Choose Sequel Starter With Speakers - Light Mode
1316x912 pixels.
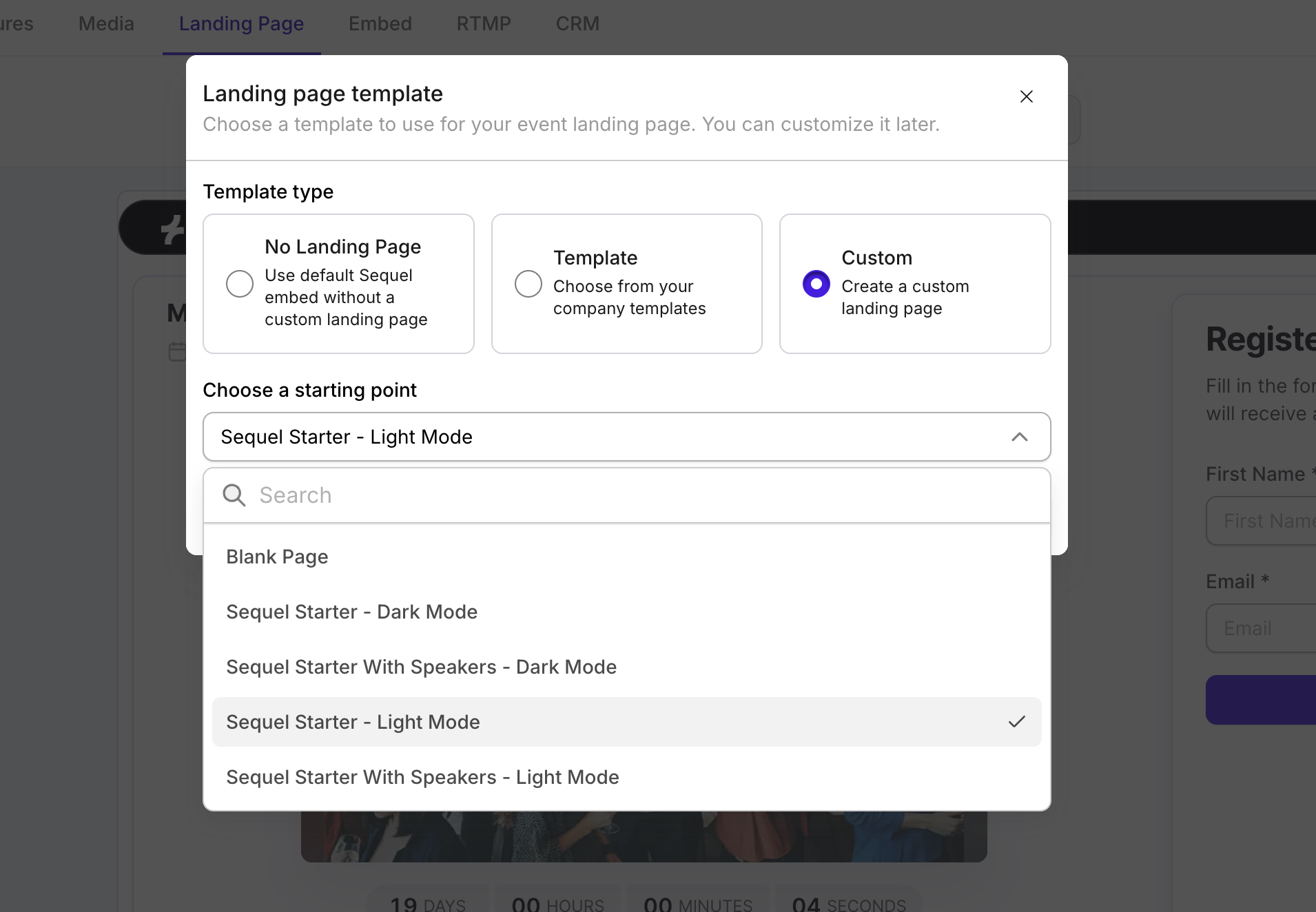click(x=627, y=777)
